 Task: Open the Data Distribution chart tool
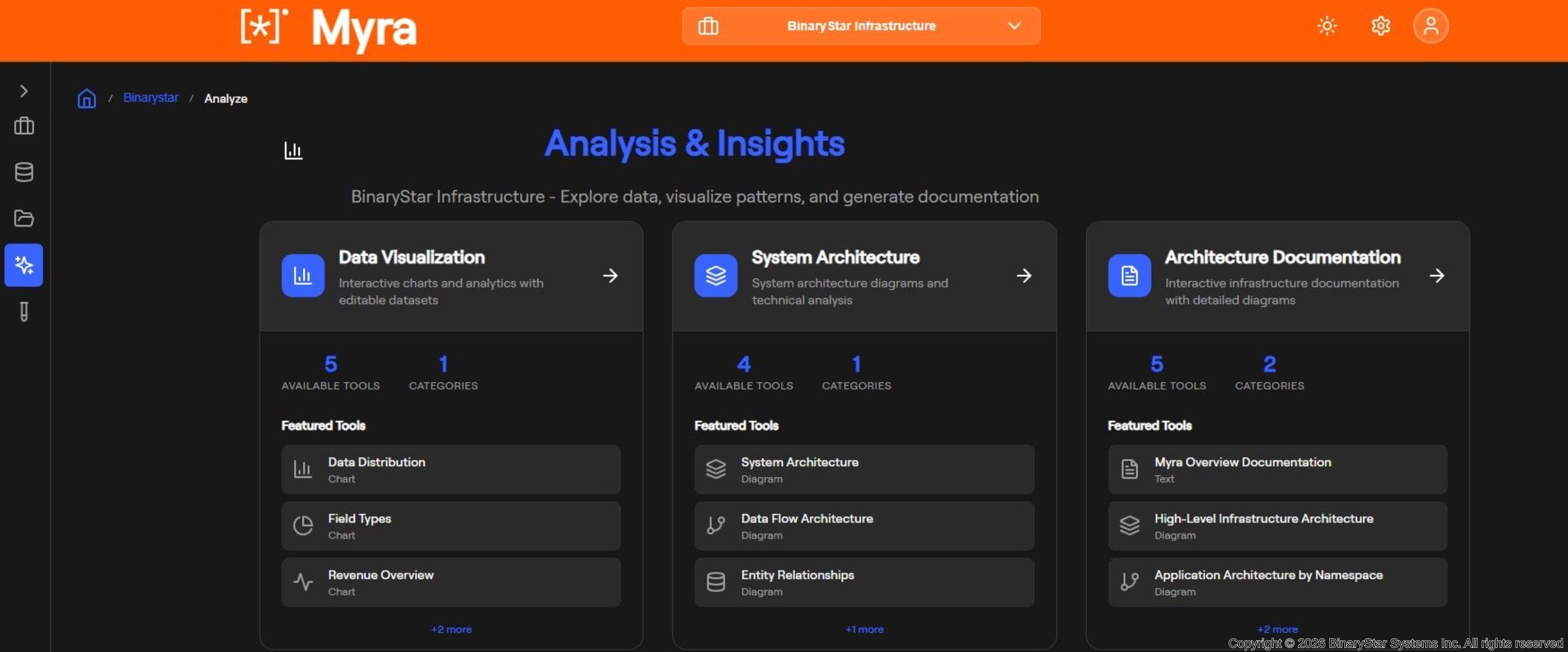[451, 469]
